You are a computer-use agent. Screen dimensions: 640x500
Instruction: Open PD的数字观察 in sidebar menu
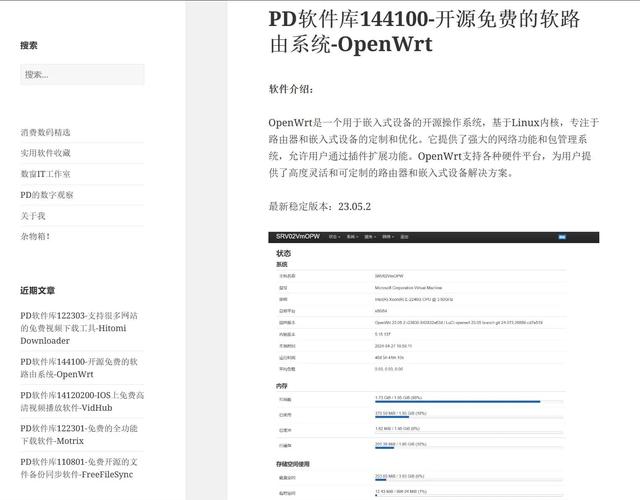coord(47,195)
